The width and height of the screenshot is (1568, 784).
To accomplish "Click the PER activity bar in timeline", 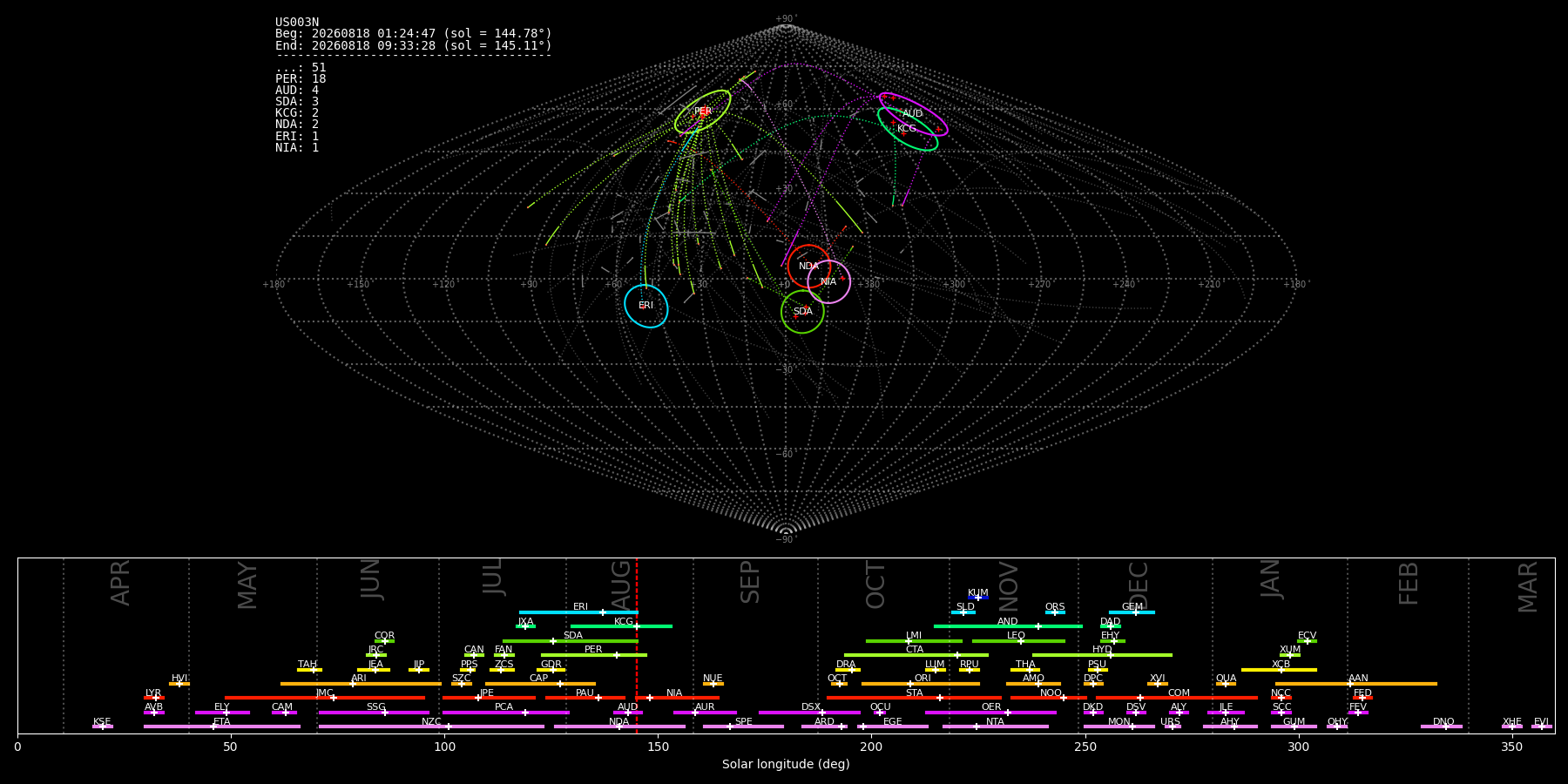I will pyautogui.click(x=594, y=655).
